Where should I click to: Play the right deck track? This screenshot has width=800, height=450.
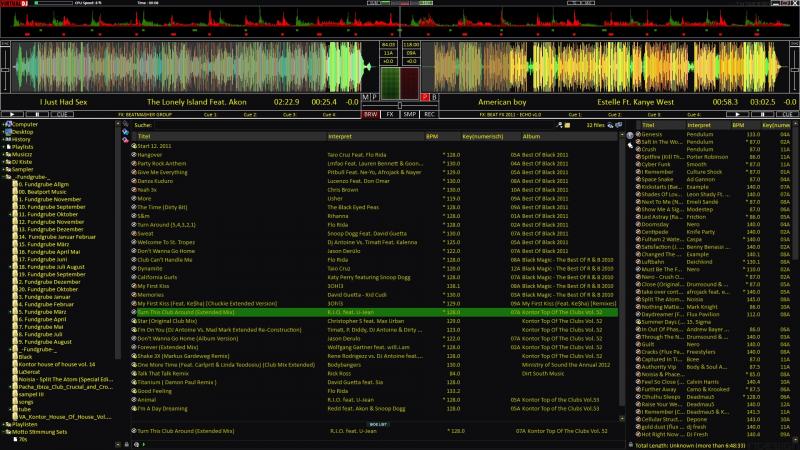pos(737,114)
